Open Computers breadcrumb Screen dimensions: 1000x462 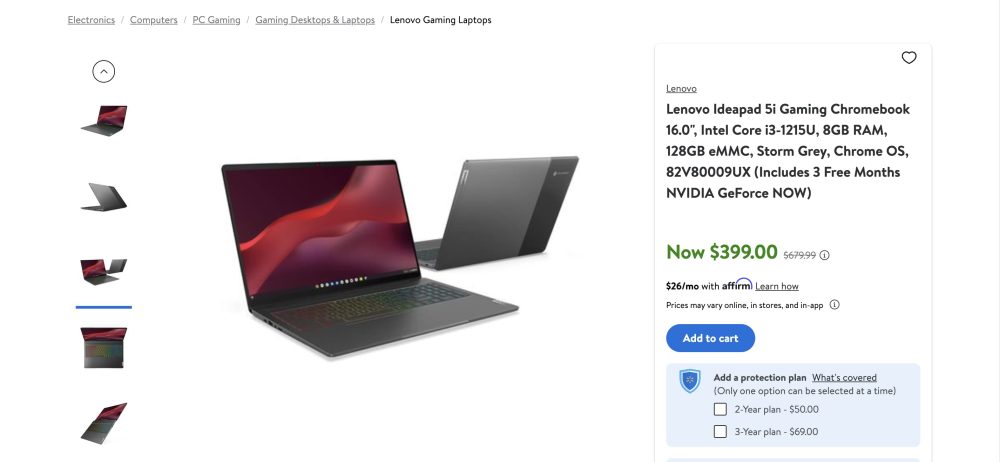point(154,20)
